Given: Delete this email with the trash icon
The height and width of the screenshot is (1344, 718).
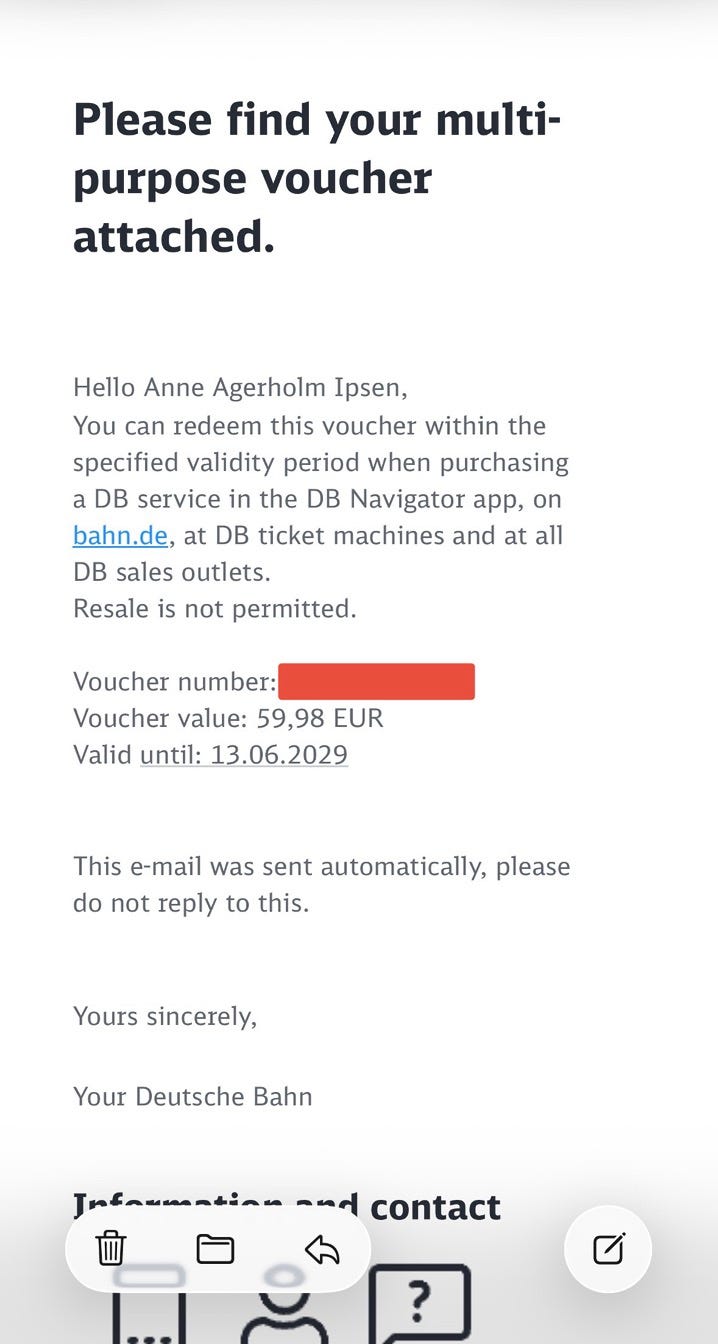Looking at the screenshot, I should [110, 1249].
